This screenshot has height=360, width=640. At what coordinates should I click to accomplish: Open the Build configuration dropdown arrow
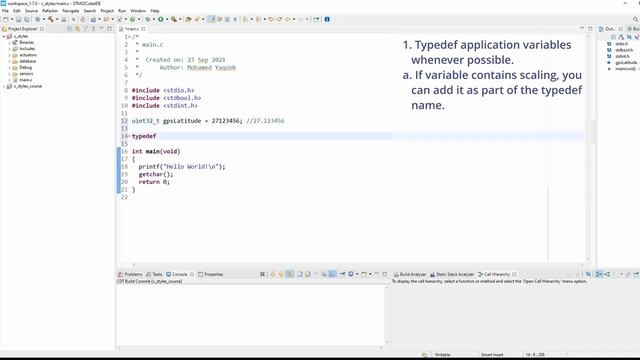[x=57, y=19]
